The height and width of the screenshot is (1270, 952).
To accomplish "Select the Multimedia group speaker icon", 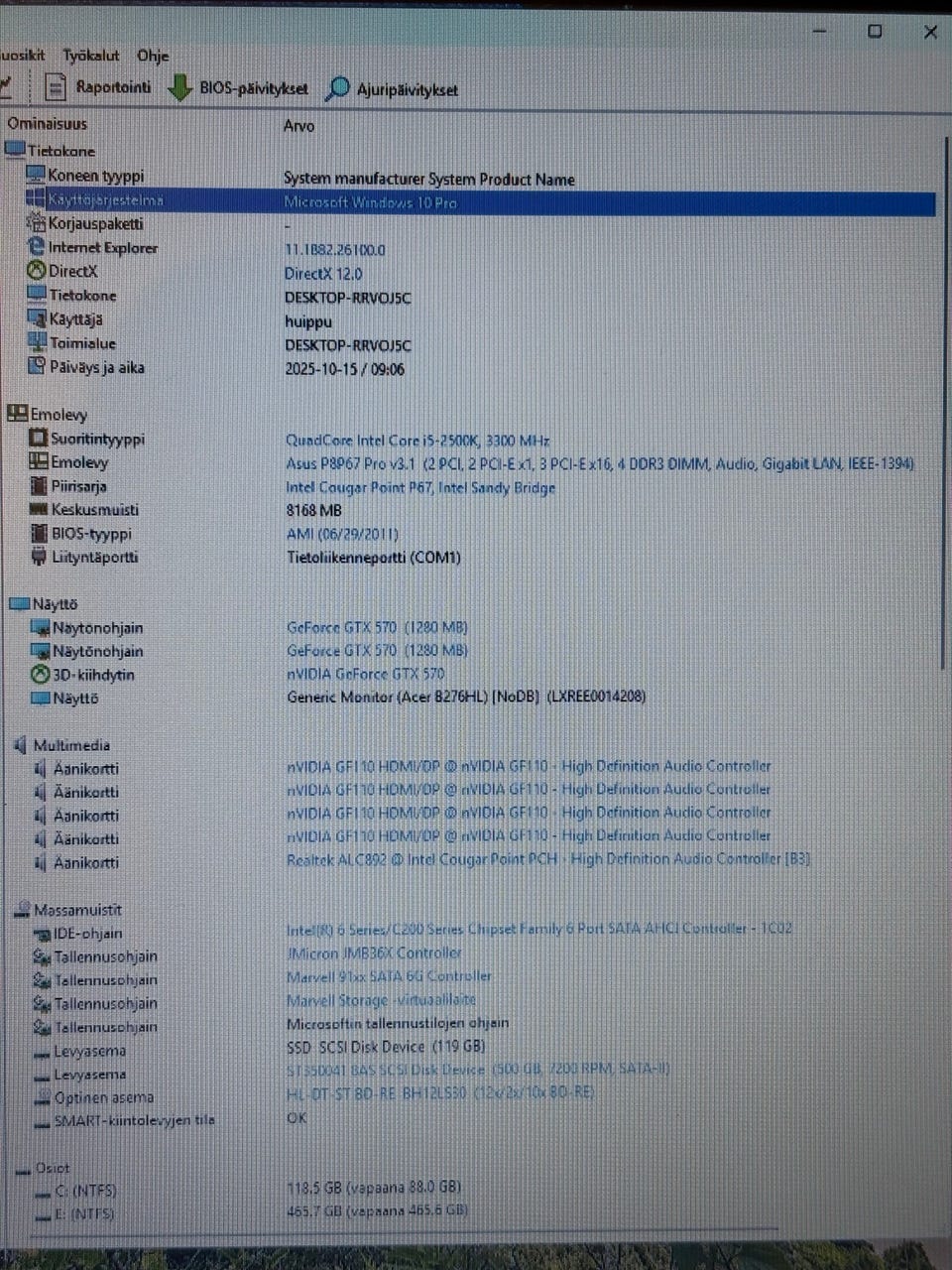I will point(20,745).
